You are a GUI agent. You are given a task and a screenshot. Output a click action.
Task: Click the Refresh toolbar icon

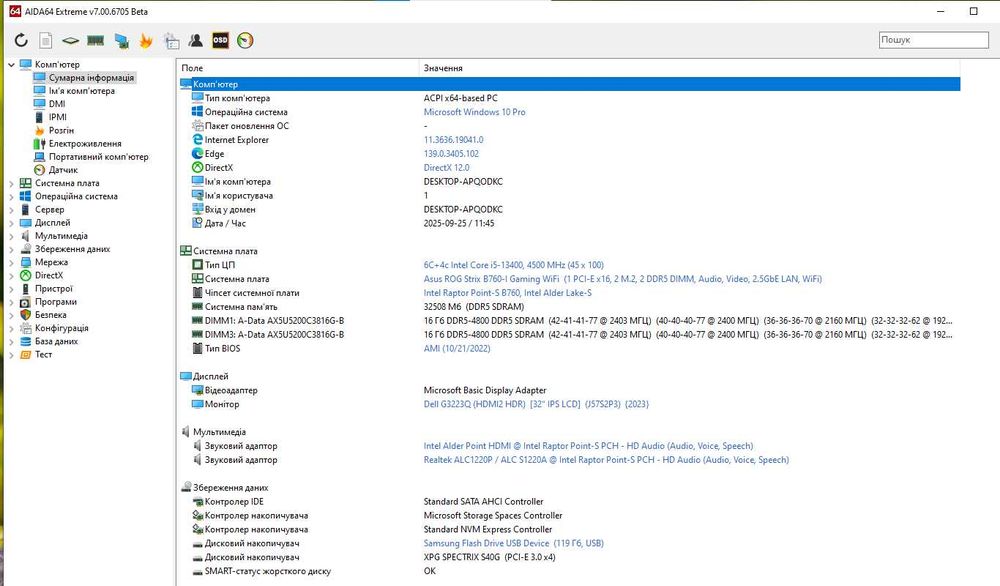pyautogui.click(x=21, y=40)
